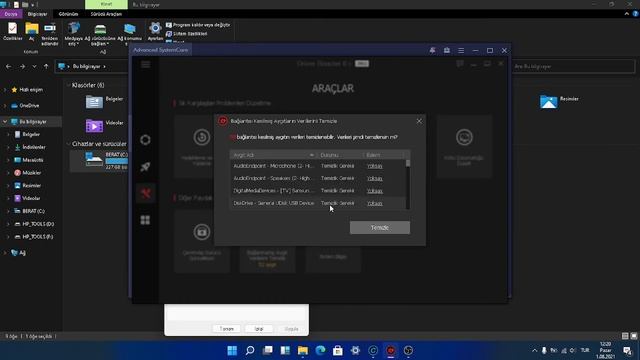640x360 pixels.
Task: Switch to the Görünüm ribbon tab
Action: click(68, 14)
